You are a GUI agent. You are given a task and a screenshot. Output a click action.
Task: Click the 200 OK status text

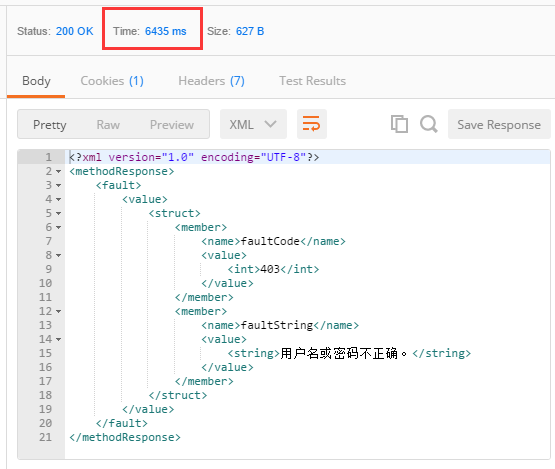[x=75, y=31]
